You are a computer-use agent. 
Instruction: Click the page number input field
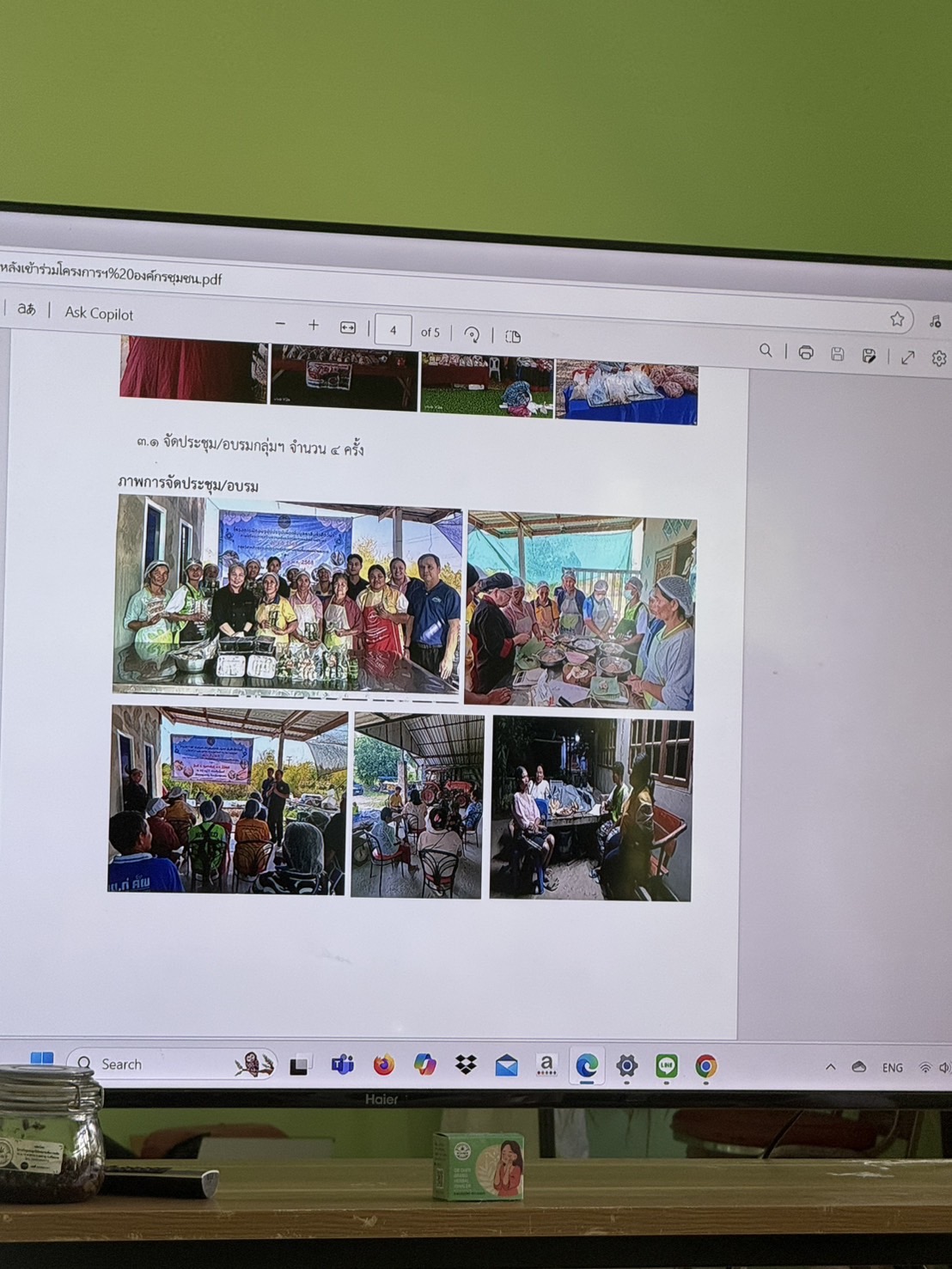point(393,330)
